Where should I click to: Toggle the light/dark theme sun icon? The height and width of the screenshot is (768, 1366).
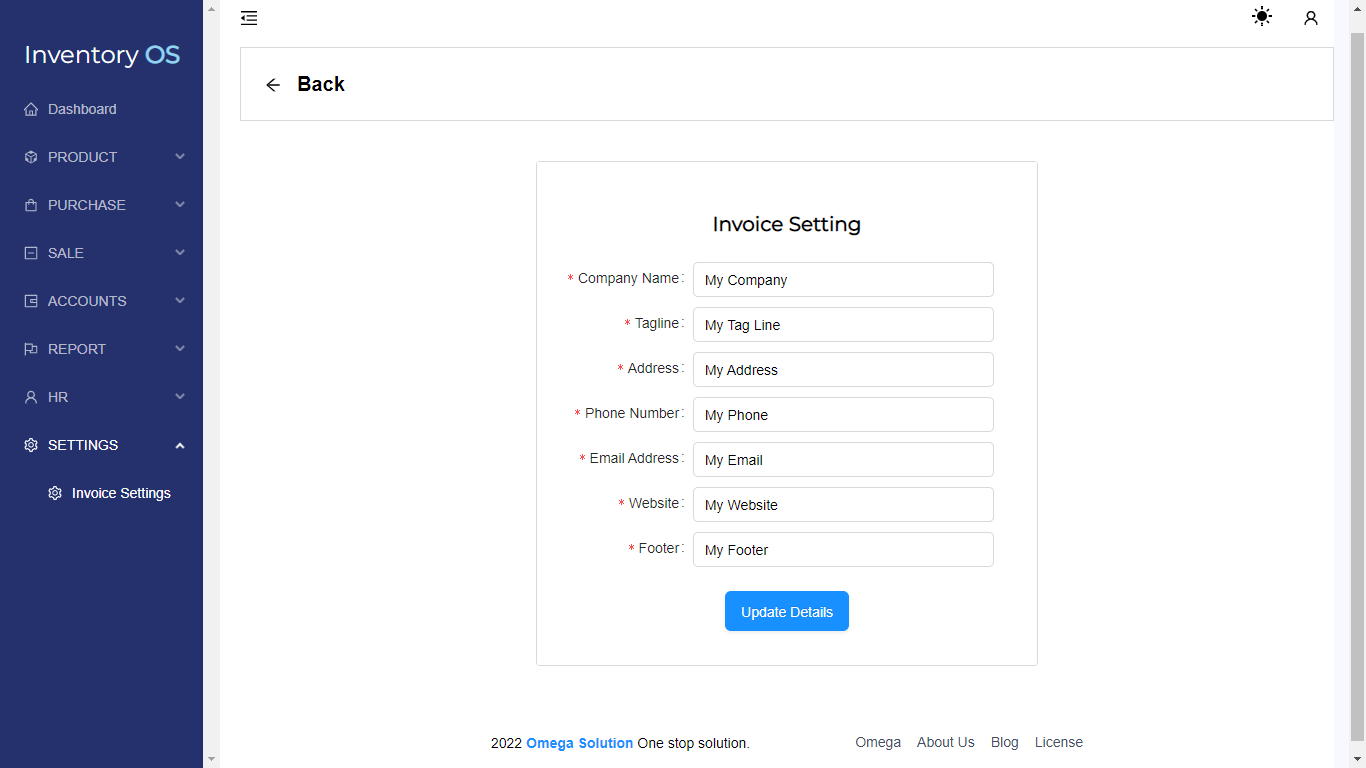[1261, 16]
